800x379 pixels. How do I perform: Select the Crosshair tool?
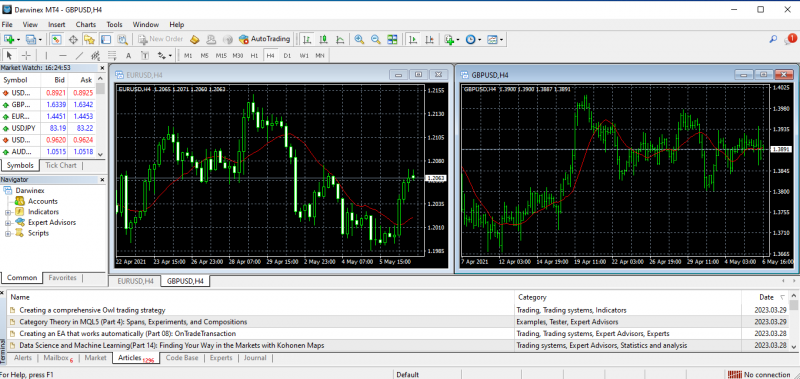pos(26,55)
